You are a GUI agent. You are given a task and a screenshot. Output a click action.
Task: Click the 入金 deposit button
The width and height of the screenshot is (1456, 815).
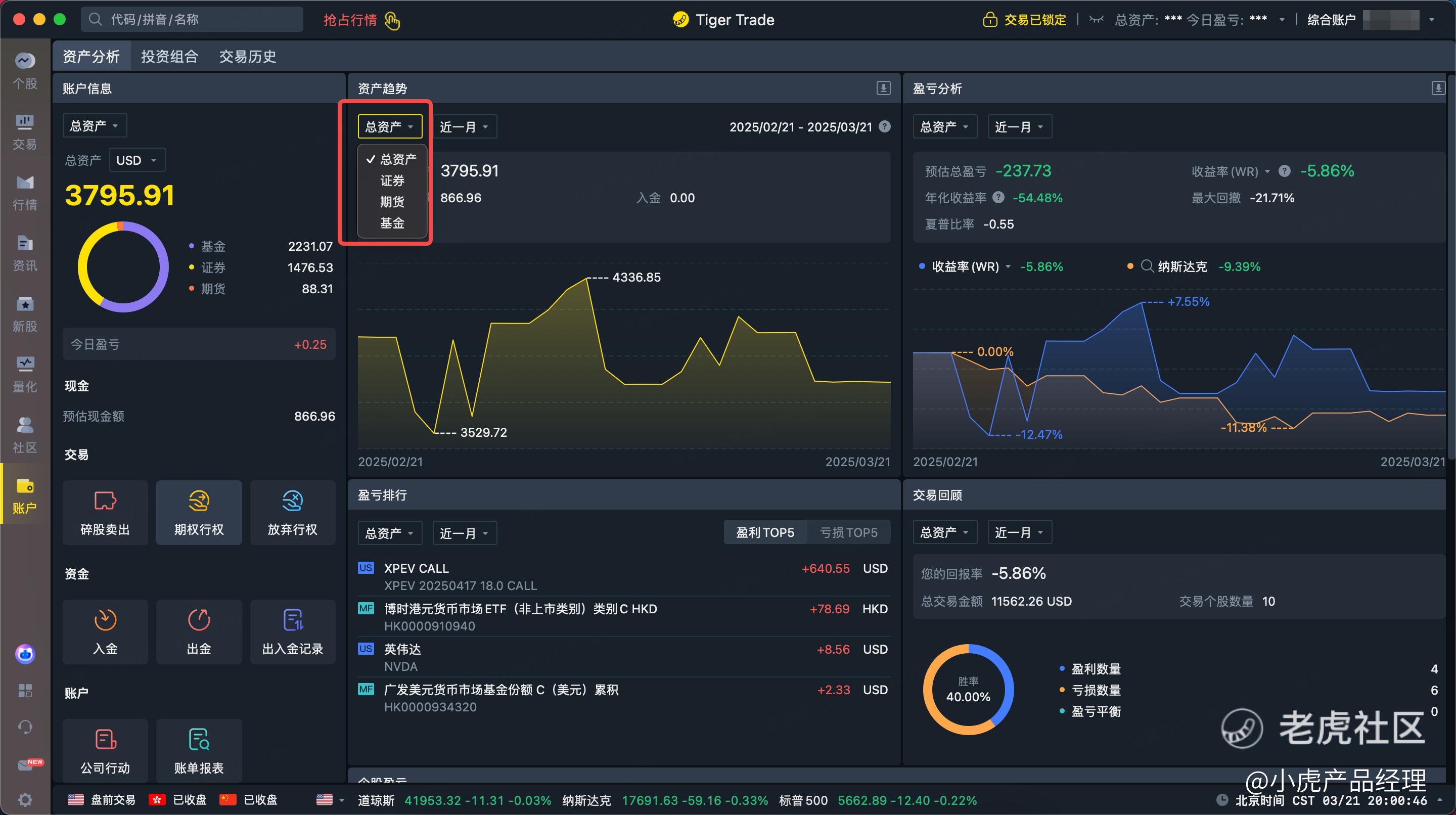[x=105, y=632]
